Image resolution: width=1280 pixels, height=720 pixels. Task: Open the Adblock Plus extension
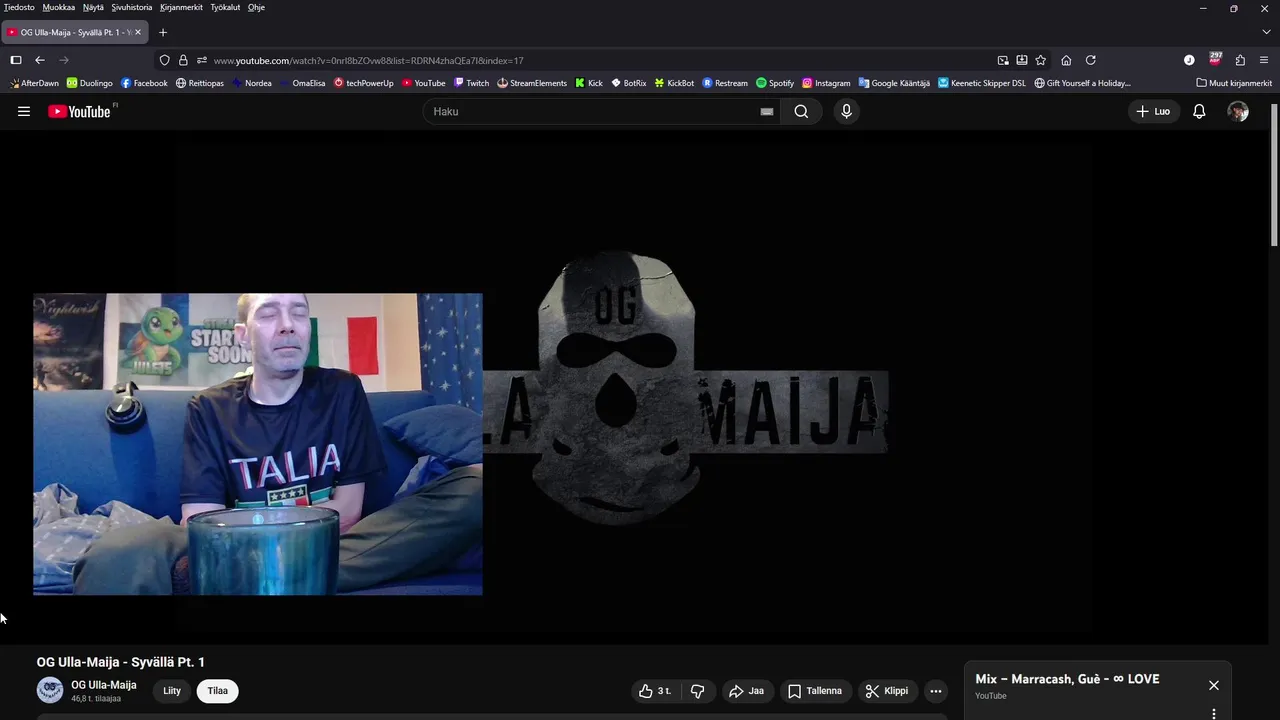[x=1215, y=59]
